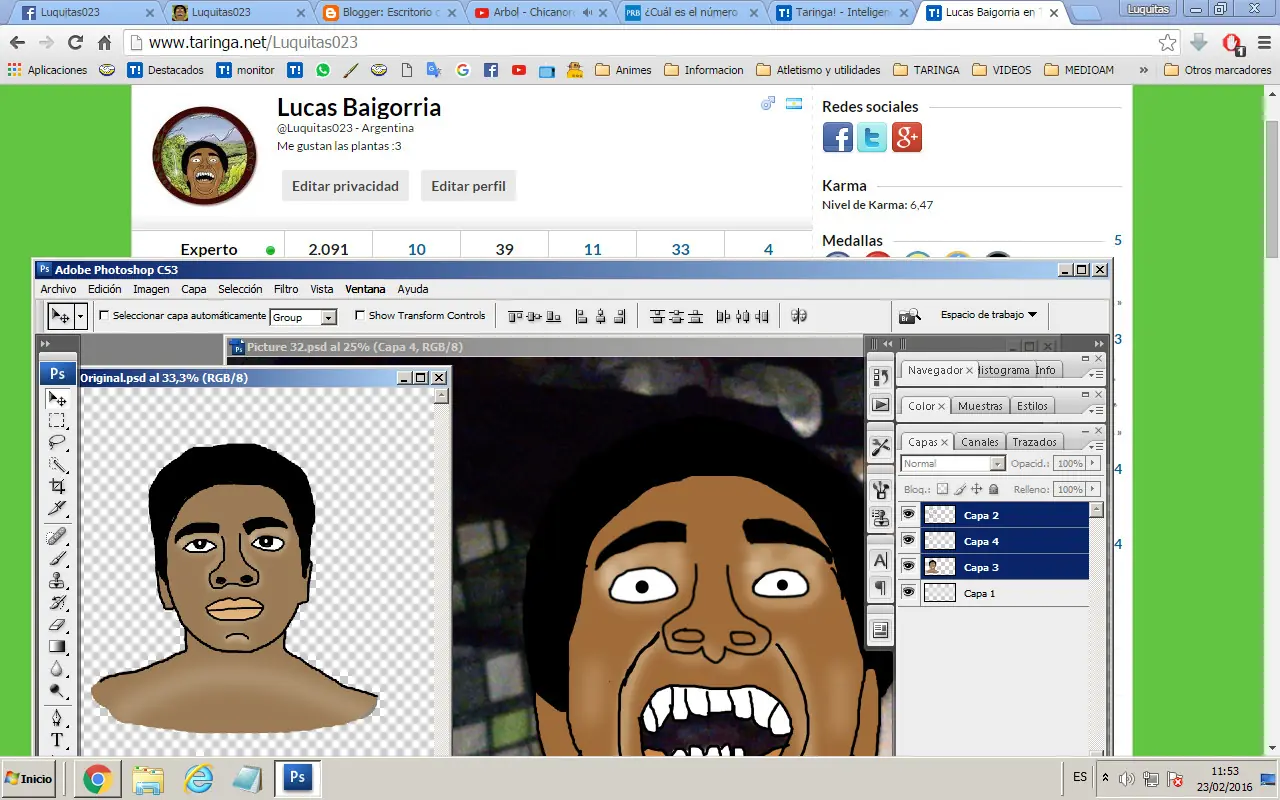Select the Move tool in Photoshop toolbox

point(57,399)
